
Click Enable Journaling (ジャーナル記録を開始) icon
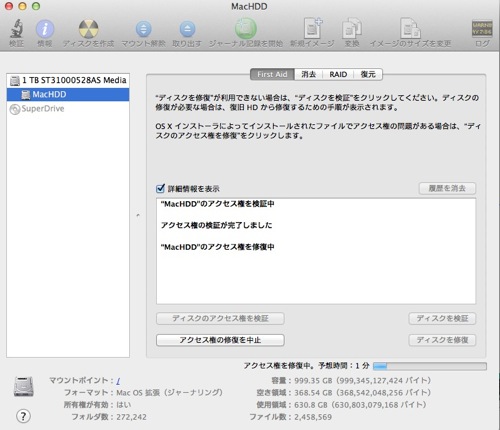point(246,28)
